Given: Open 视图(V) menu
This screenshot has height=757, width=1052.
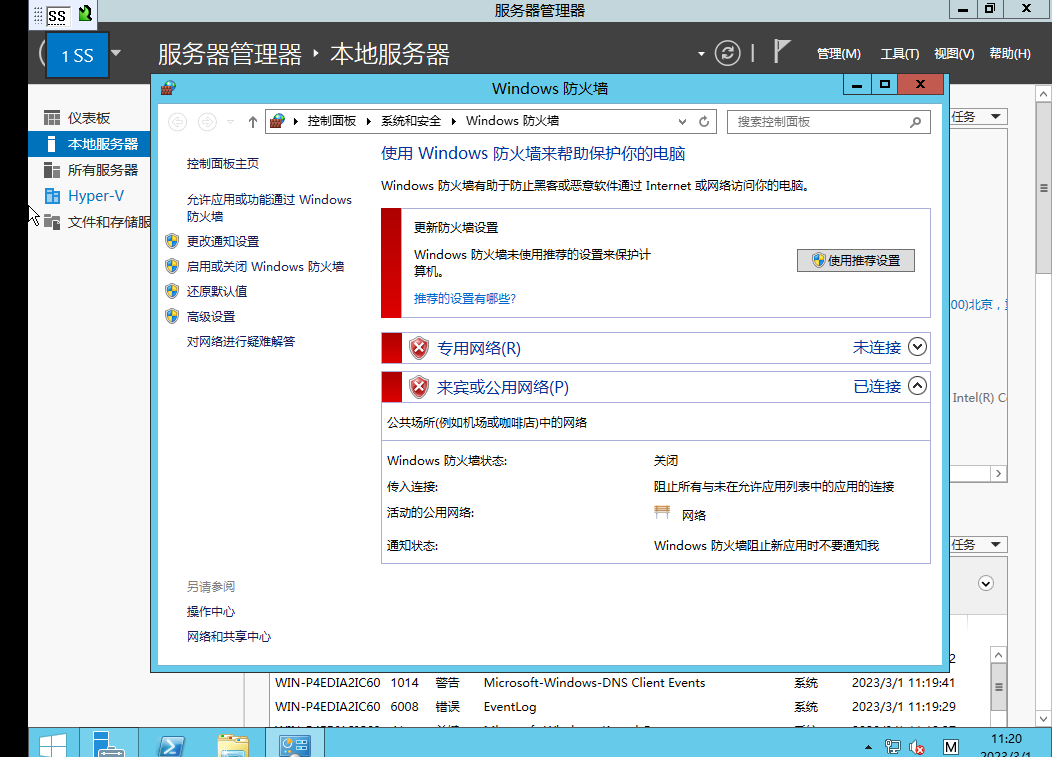Looking at the screenshot, I should coord(954,54).
